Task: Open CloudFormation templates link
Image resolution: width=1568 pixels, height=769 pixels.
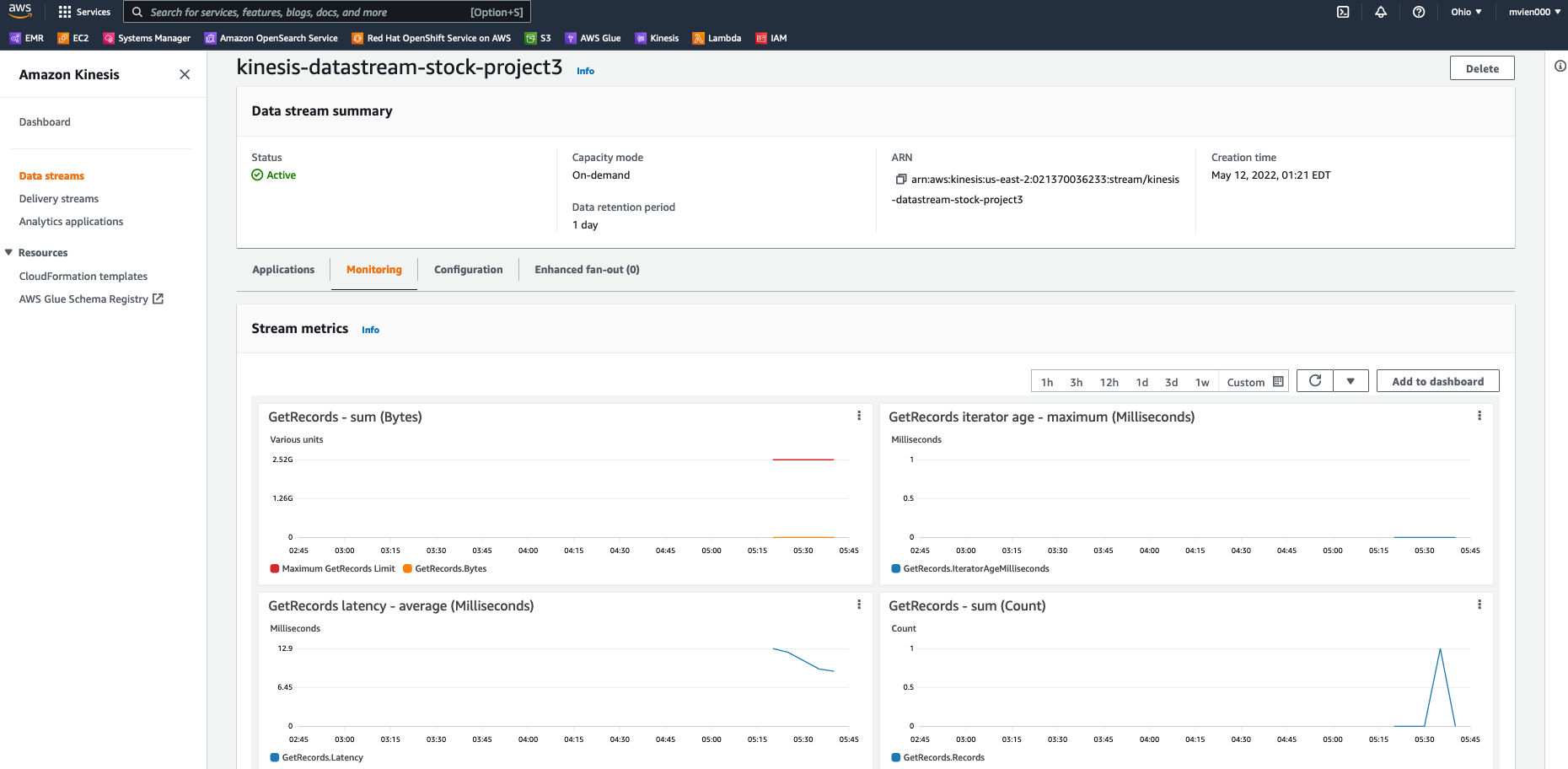Action: tap(83, 277)
